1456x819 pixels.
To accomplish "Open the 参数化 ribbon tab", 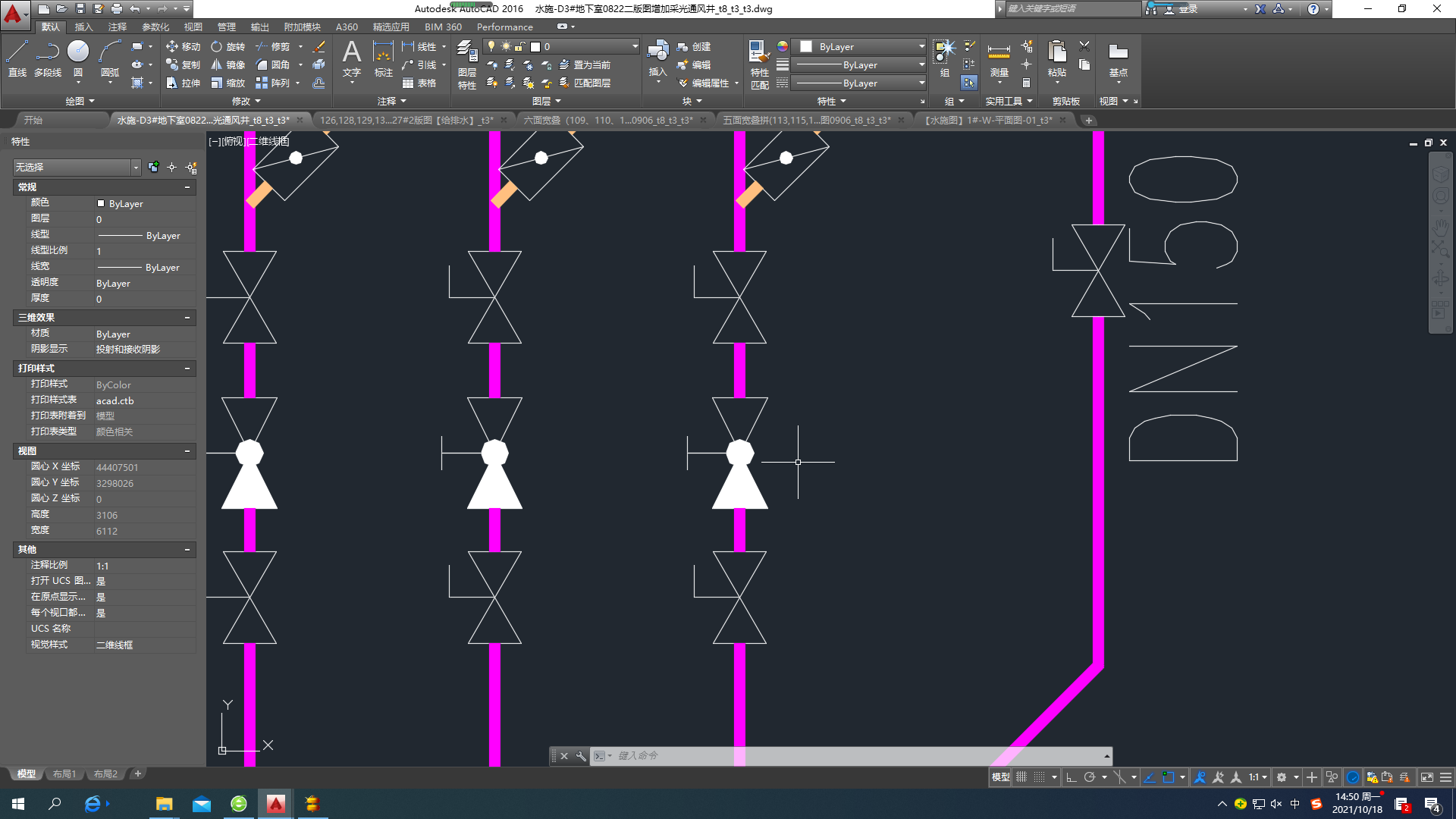I will click(155, 27).
